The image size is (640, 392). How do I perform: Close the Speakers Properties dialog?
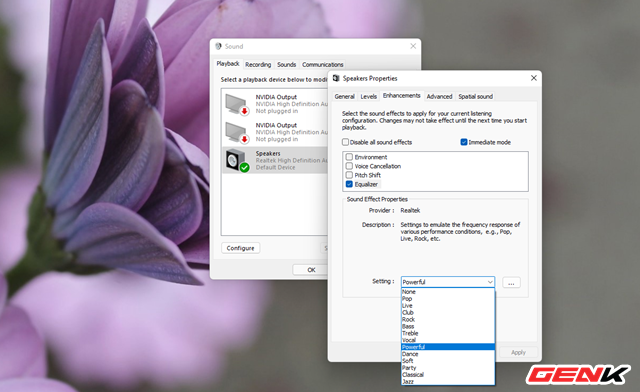(533, 78)
